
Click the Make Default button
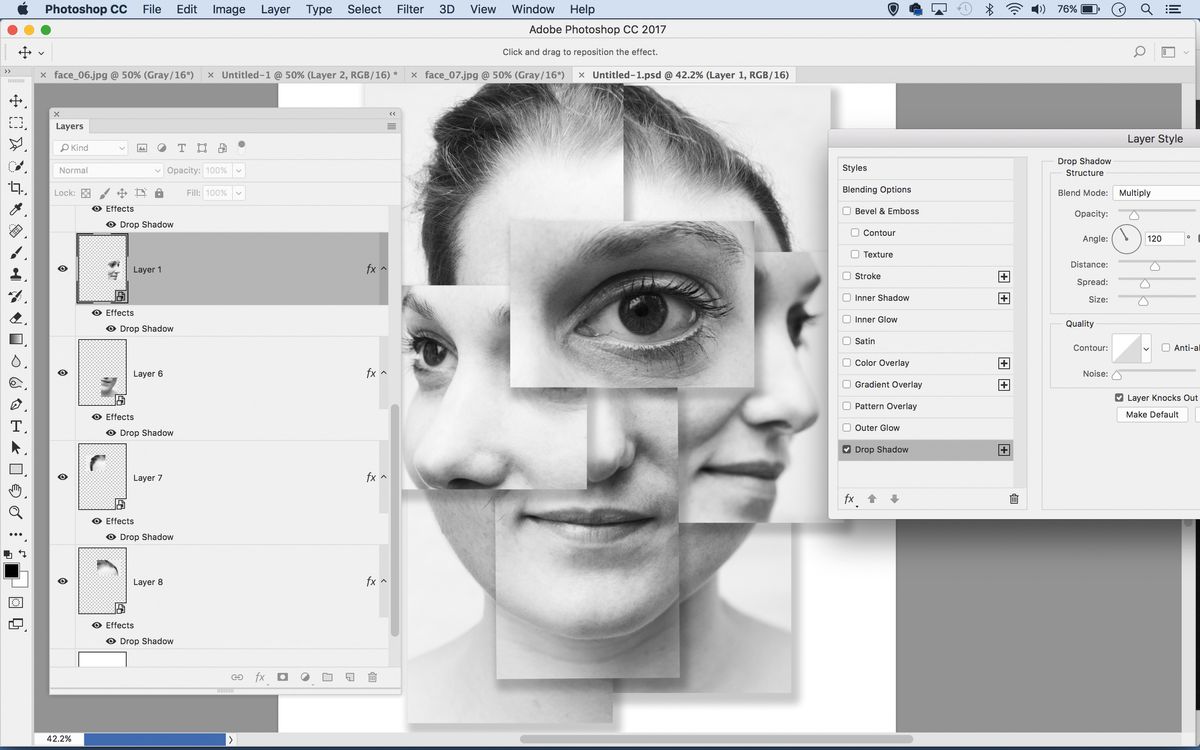[1151, 414]
